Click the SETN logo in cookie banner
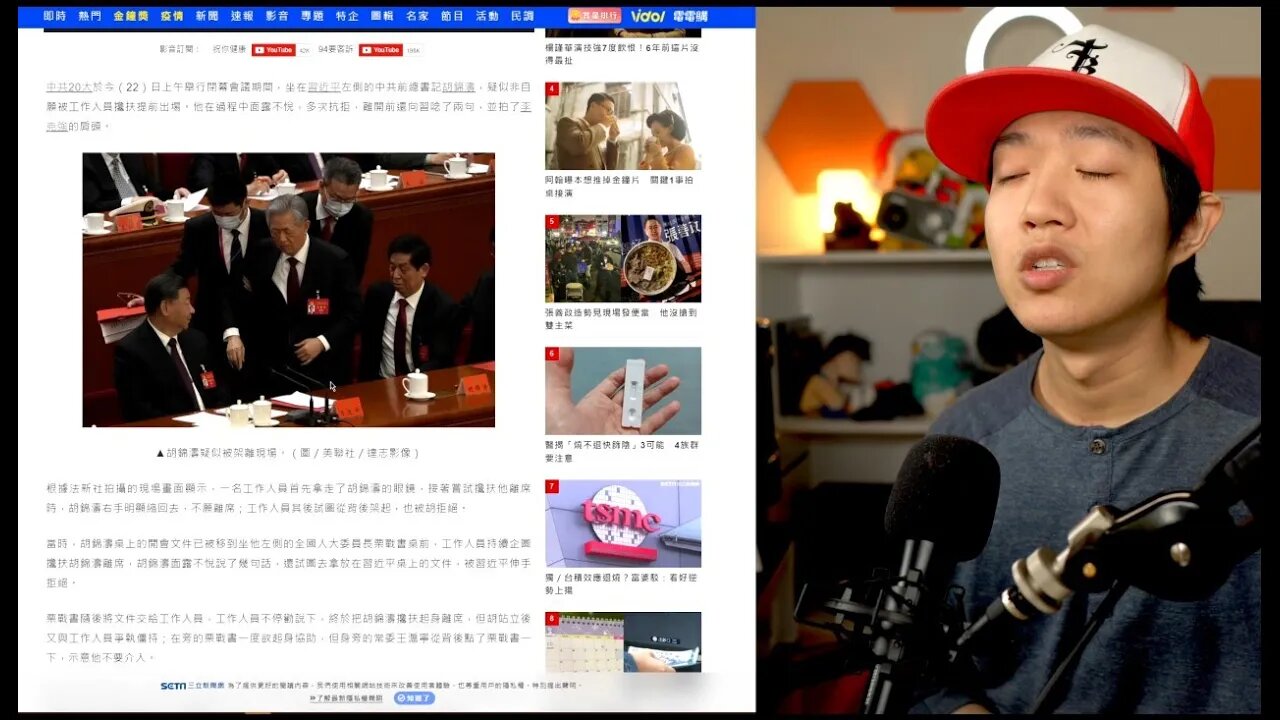 pyautogui.click(x=173, y=686)
